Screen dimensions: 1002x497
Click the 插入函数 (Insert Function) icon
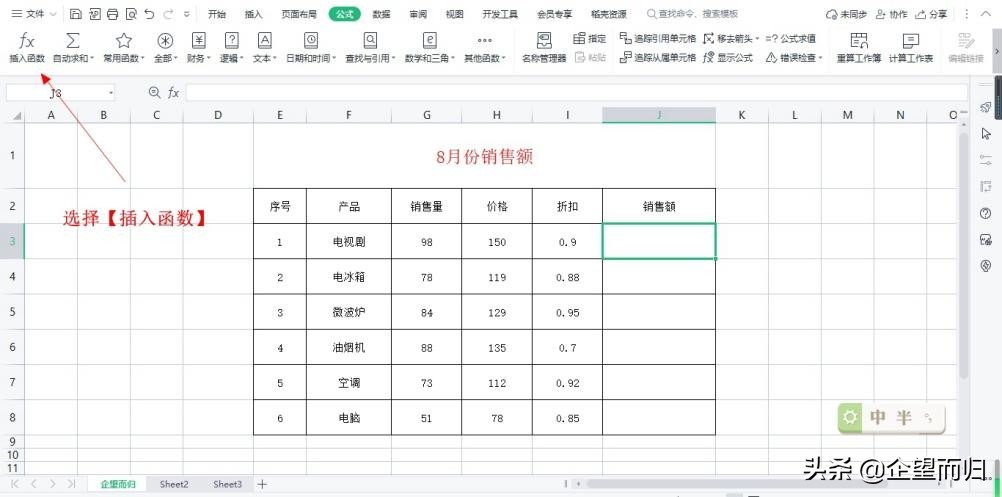click(x=27, y=46)
